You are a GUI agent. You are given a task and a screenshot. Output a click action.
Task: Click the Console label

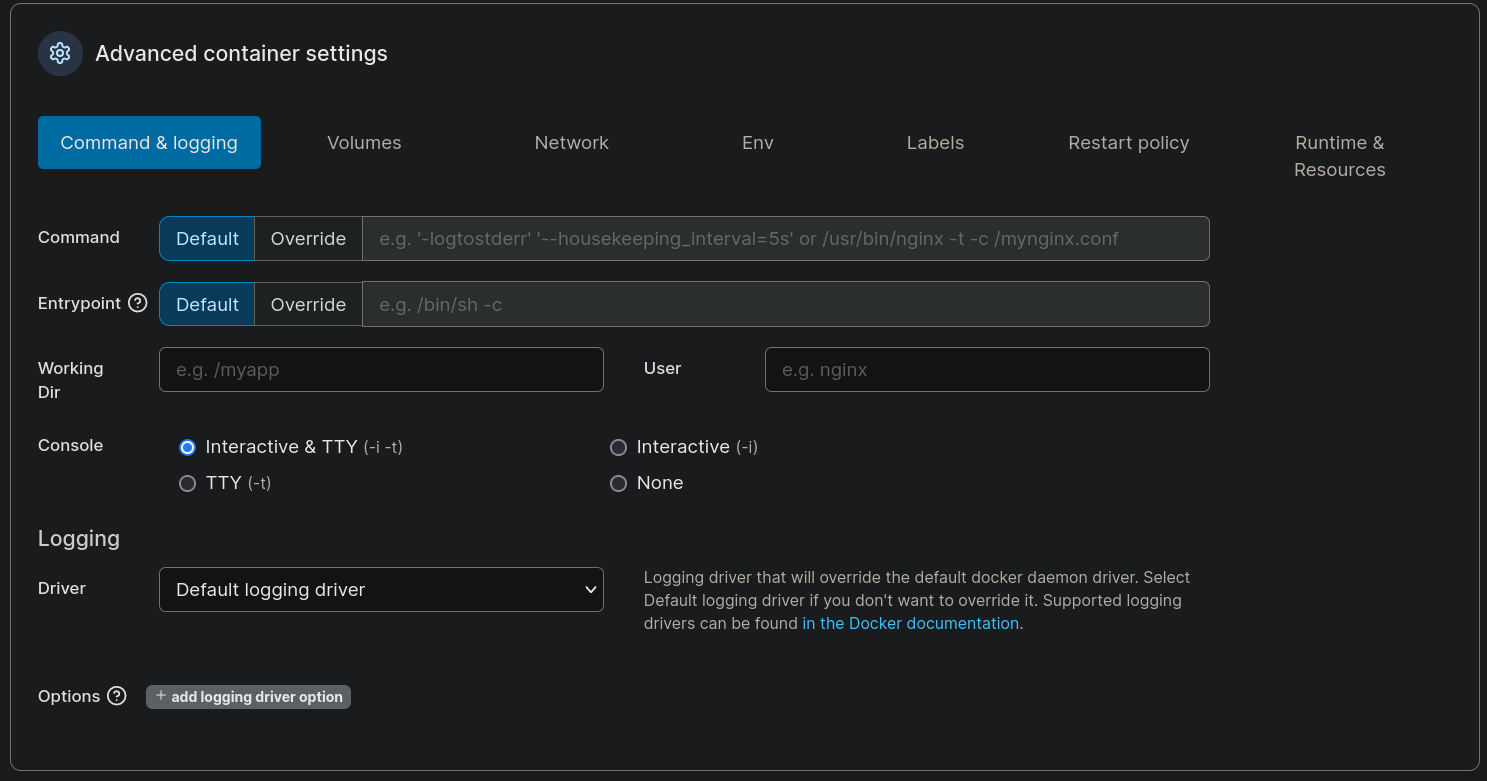(x=70, y=445)
